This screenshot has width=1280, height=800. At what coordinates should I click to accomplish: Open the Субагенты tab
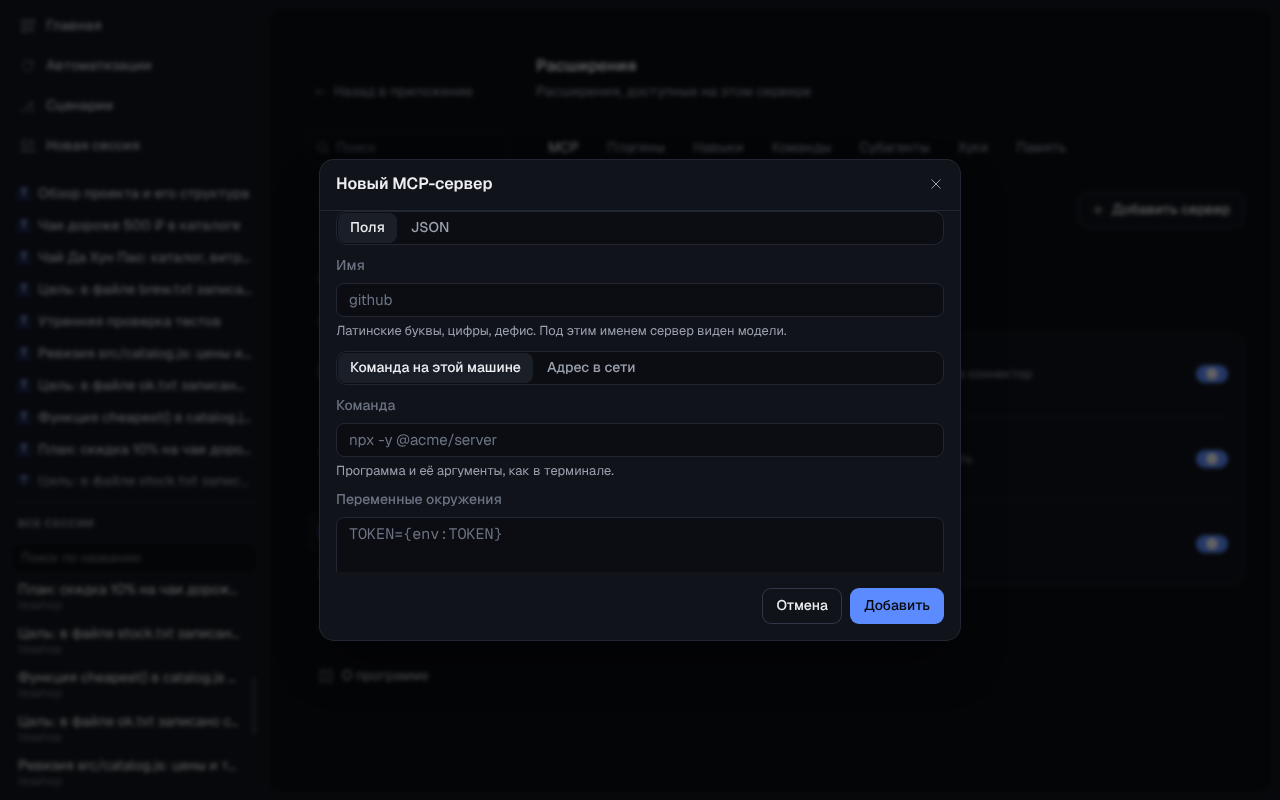tap(894, 147)
